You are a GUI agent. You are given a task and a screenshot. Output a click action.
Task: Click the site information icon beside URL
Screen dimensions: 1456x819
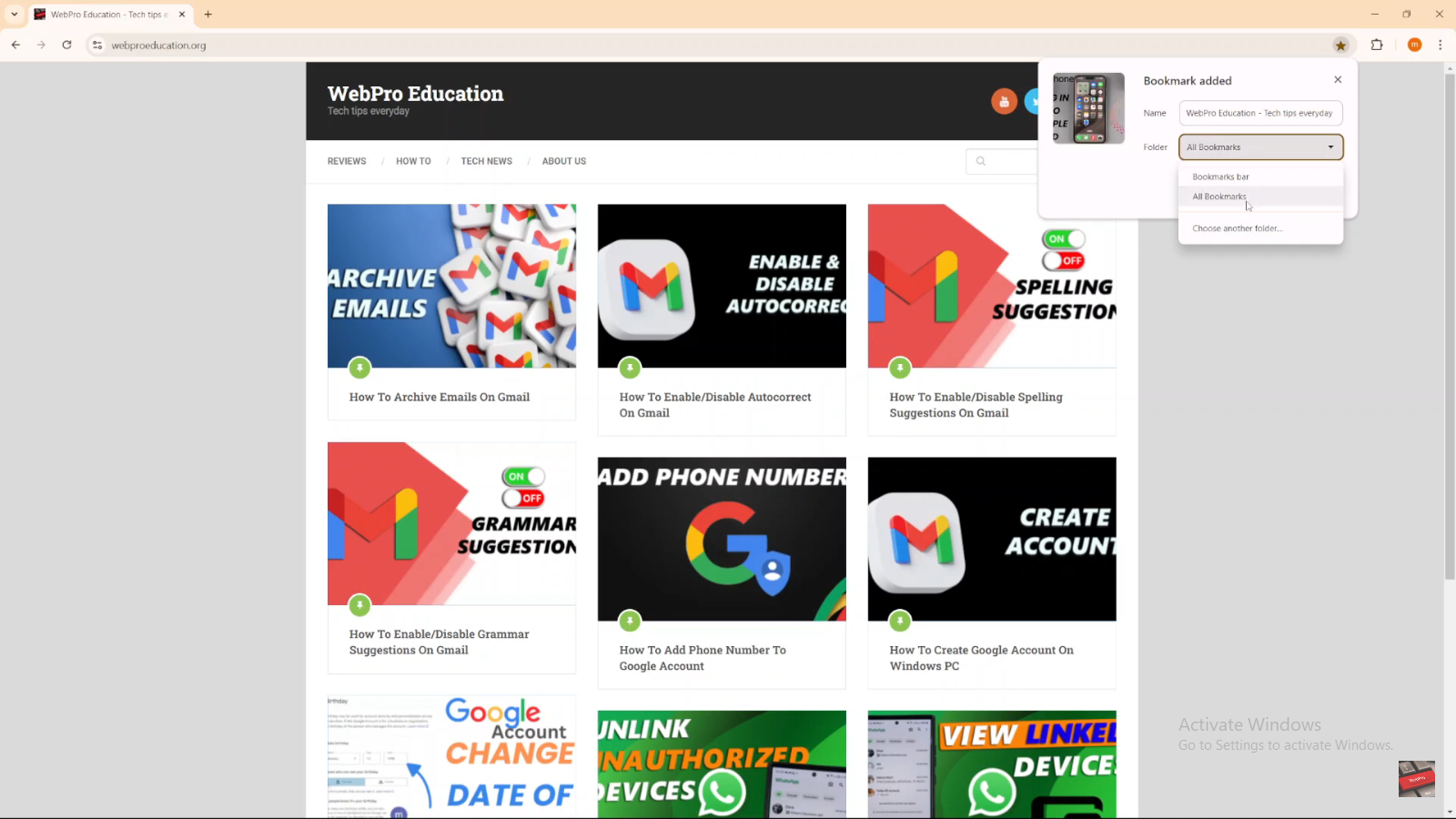coord(97,45)
